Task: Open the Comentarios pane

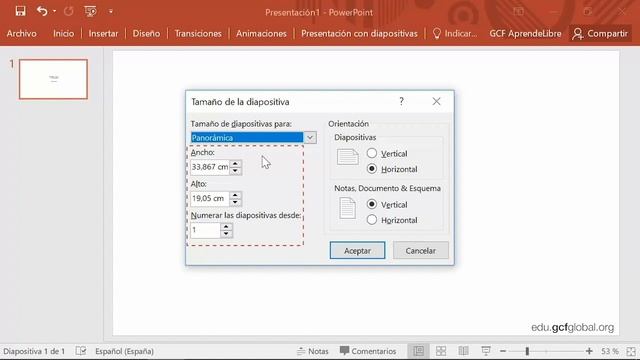Action: coord(368,351)
